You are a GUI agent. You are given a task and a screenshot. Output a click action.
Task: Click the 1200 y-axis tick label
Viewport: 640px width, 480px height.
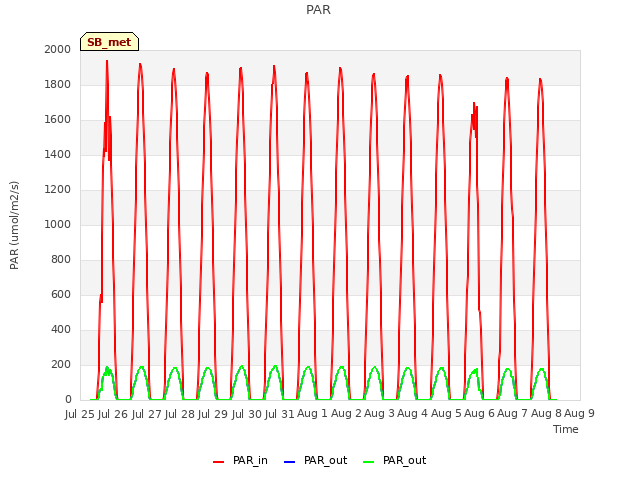pos(58,189)
